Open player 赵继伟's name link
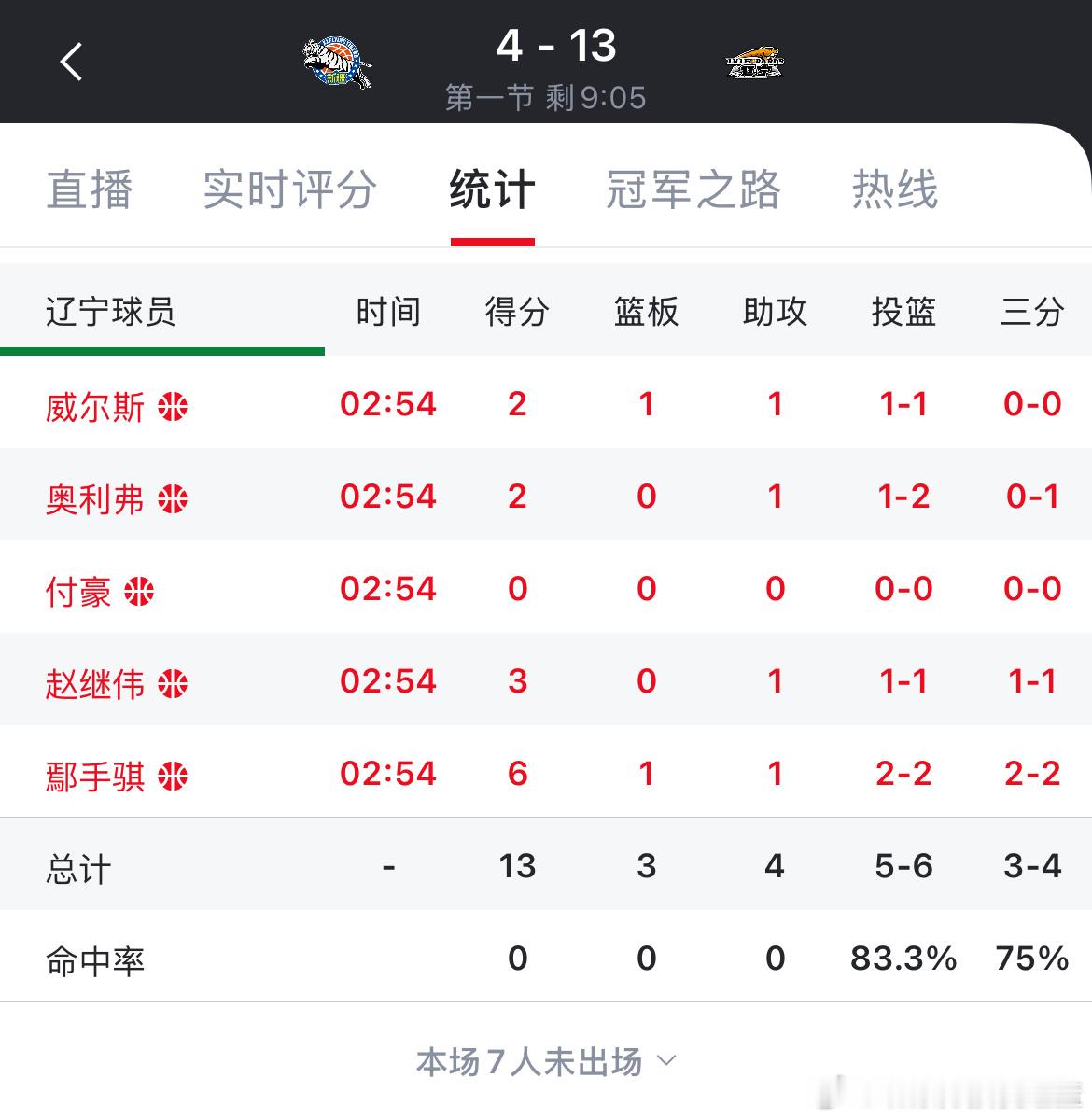Image resolution: width=1092 pixels, height=1120 pixels. coord(95,684)
